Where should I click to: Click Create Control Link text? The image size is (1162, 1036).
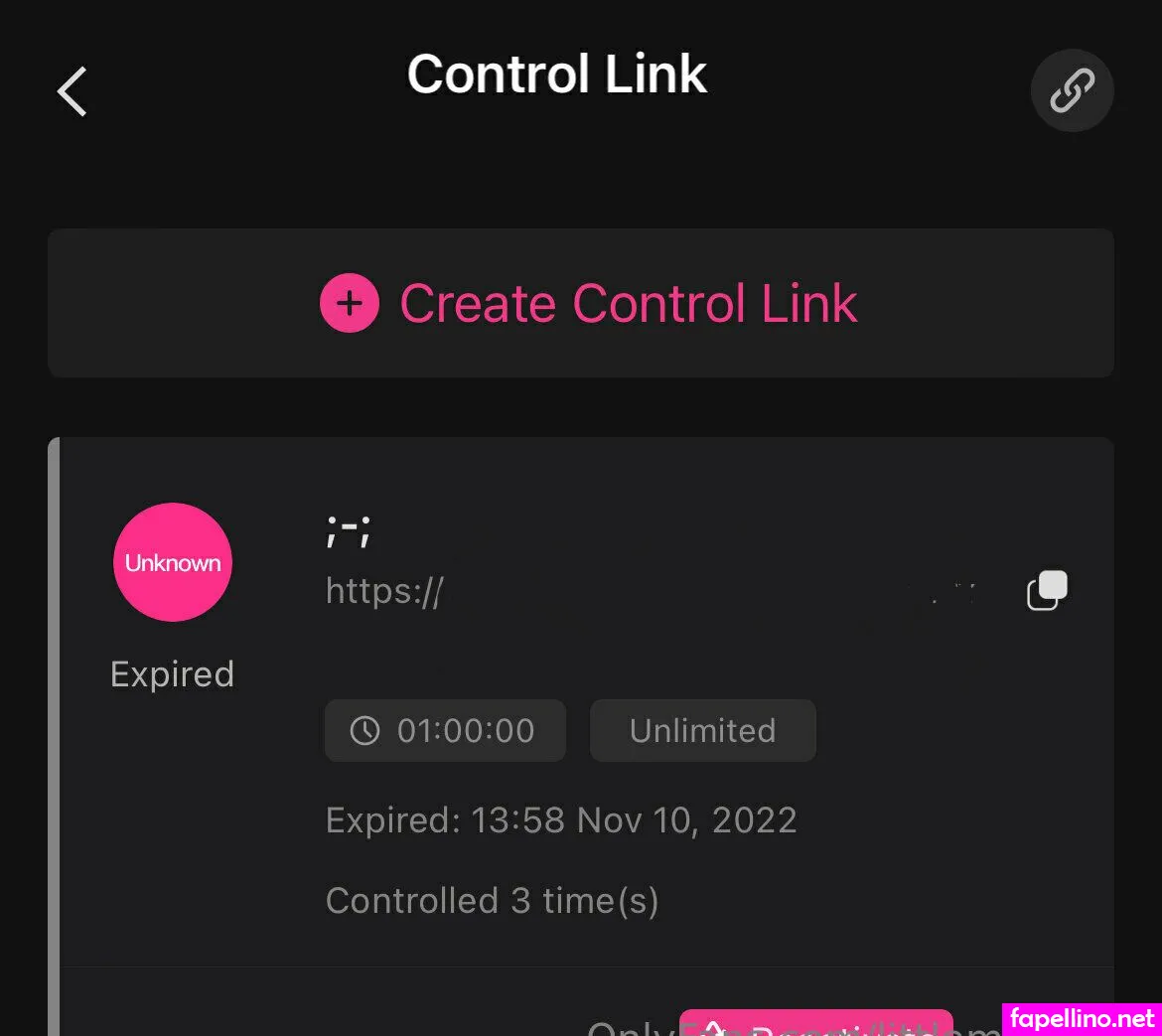coord(629,304)
